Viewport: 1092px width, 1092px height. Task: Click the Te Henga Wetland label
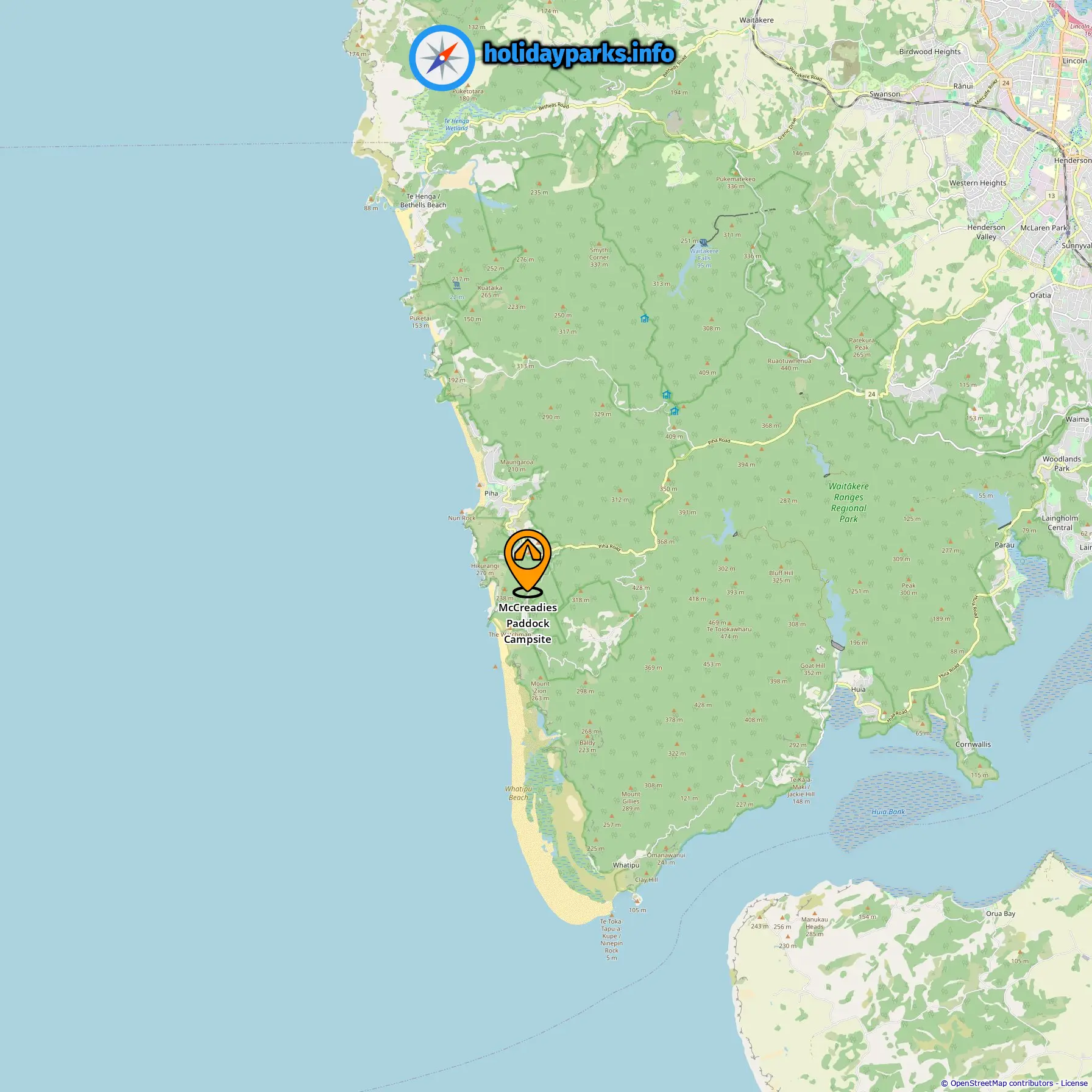[x=456, y=124]
